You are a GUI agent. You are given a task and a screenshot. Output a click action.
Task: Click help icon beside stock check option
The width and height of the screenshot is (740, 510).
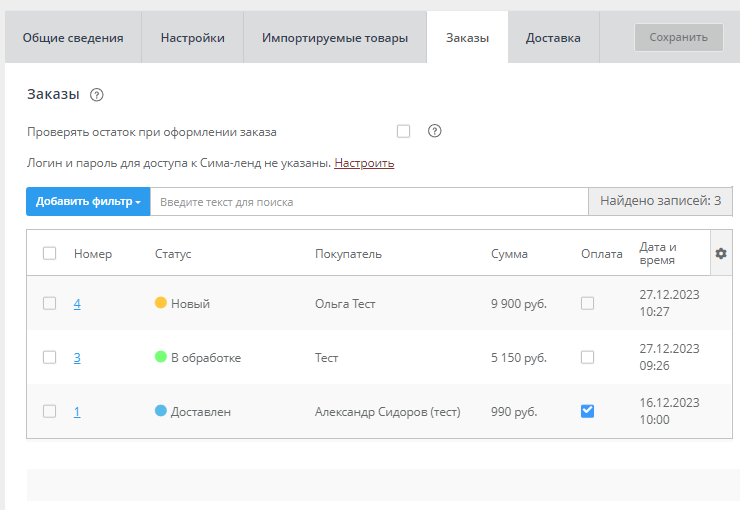(435, 131)
